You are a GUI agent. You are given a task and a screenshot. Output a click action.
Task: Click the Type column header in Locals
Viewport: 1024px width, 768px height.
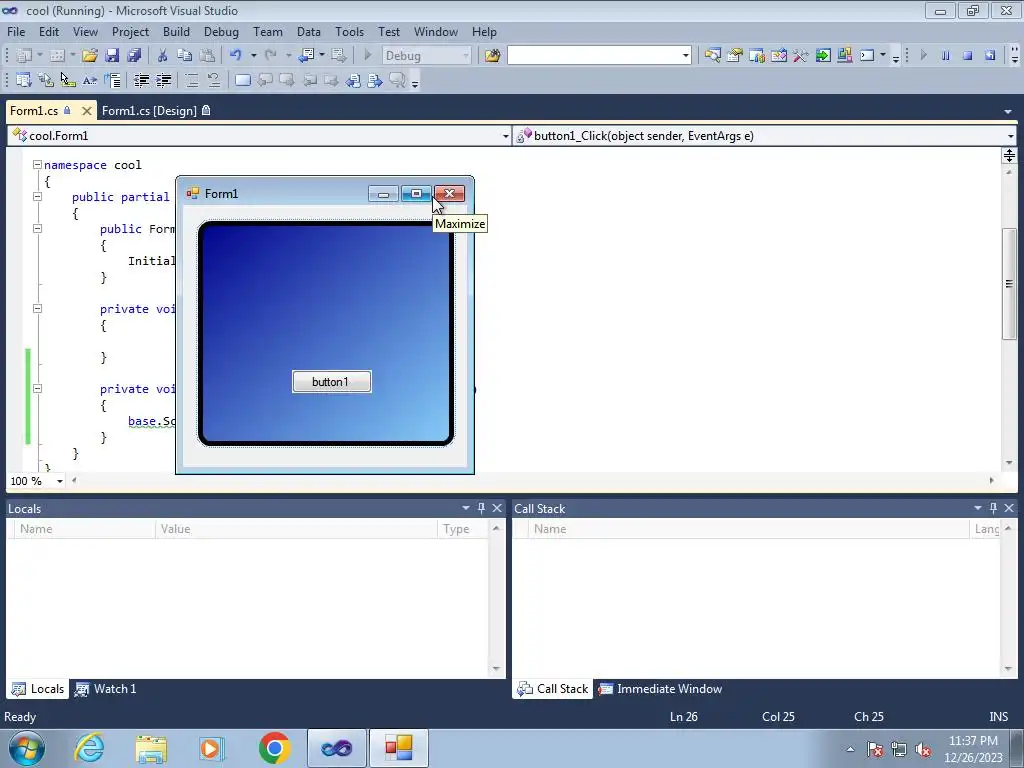[x=462, y=529]
